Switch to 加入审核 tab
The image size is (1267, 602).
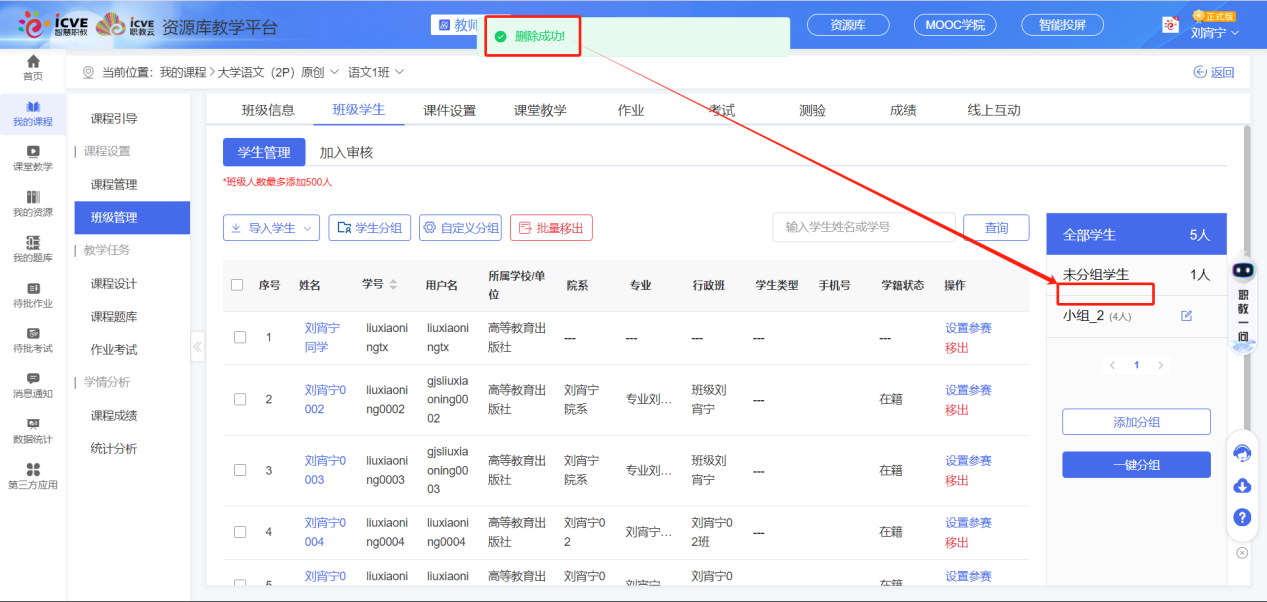click(346, 152)
